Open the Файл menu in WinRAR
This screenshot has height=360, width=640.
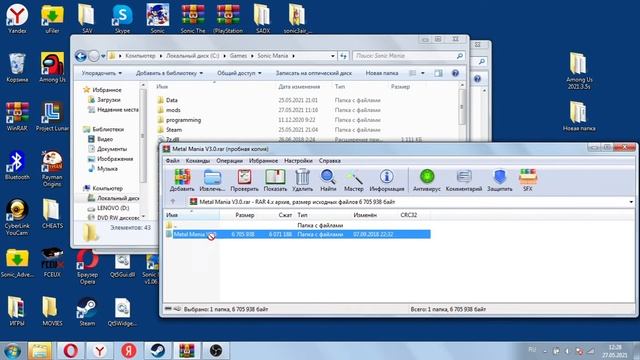pyautogui.click(x=172, y=161)
